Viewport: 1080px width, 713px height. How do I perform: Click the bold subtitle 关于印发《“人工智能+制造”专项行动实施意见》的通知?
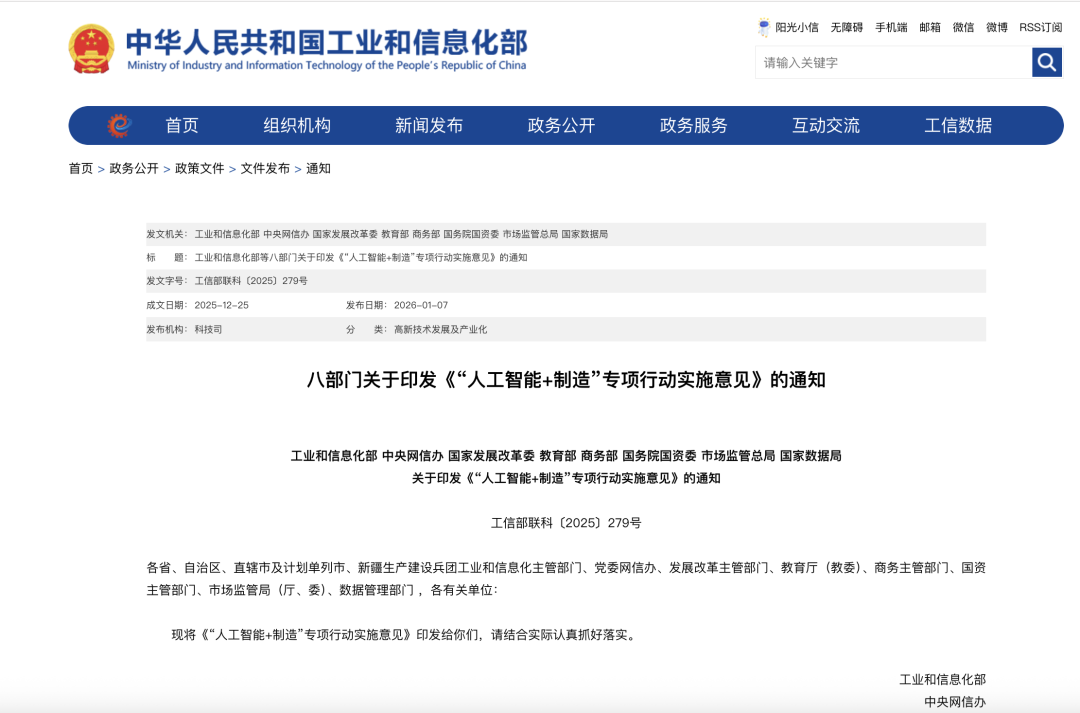pyautogui.click(x=566, y=478)
